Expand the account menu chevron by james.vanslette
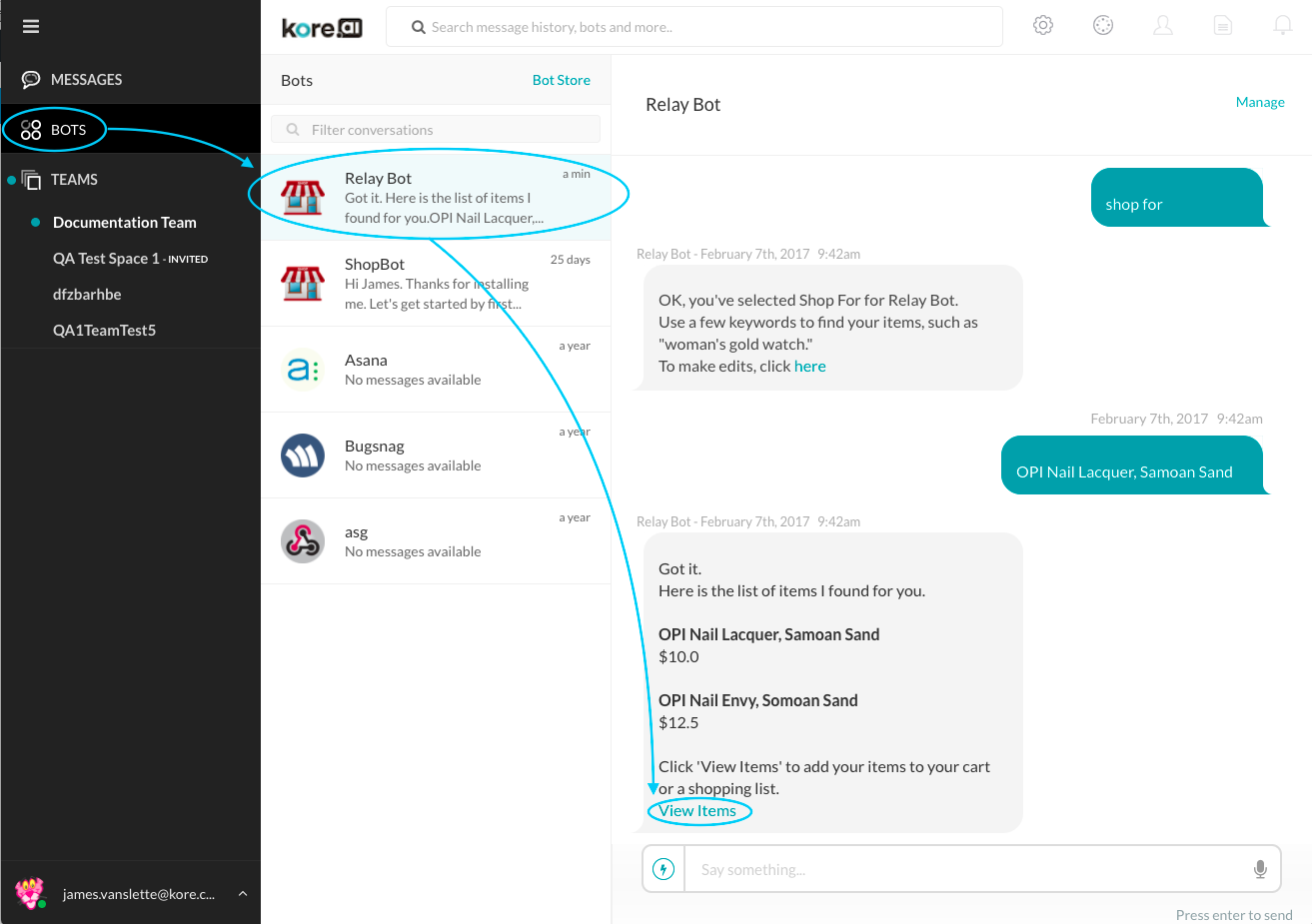 tap(243, 894)
